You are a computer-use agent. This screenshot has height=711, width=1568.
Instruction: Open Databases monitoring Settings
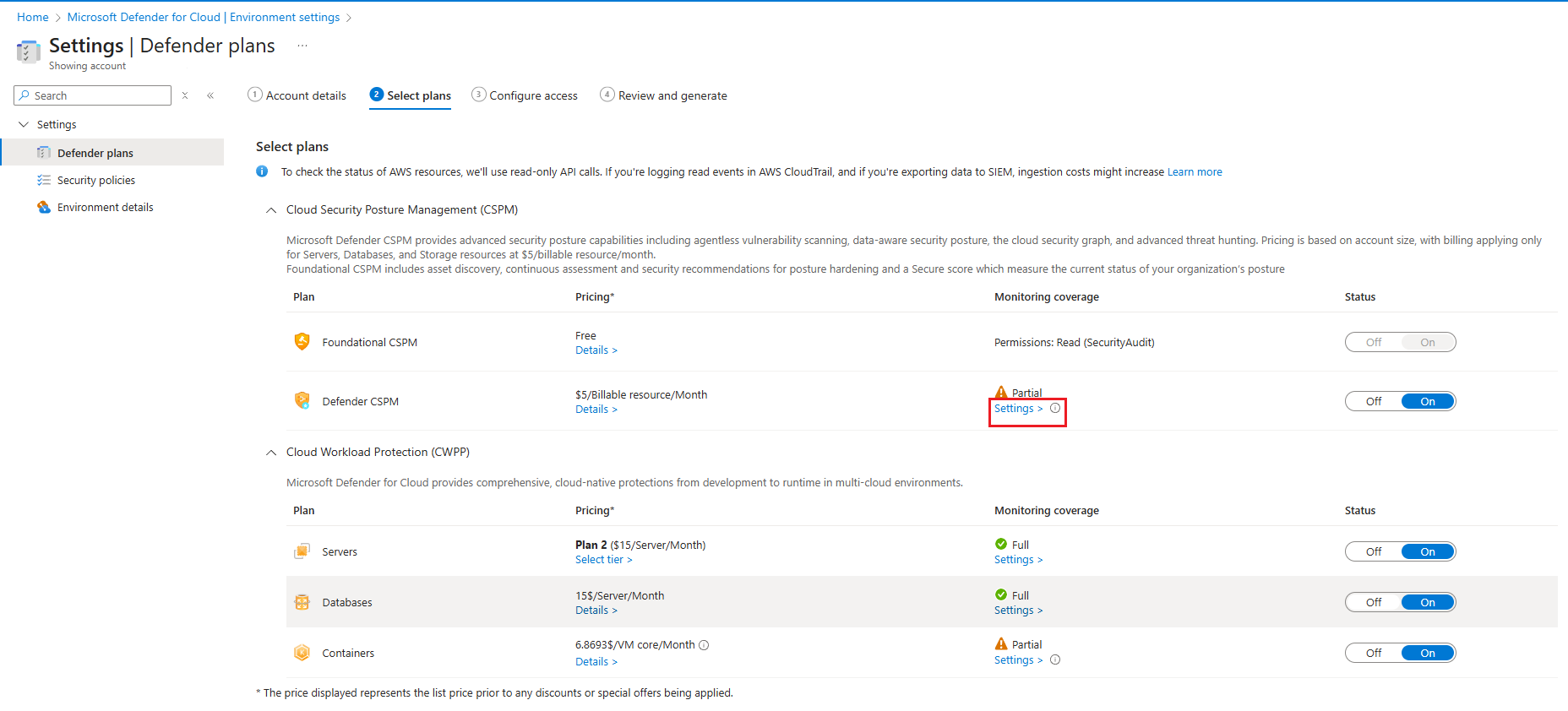(1018, 611)
